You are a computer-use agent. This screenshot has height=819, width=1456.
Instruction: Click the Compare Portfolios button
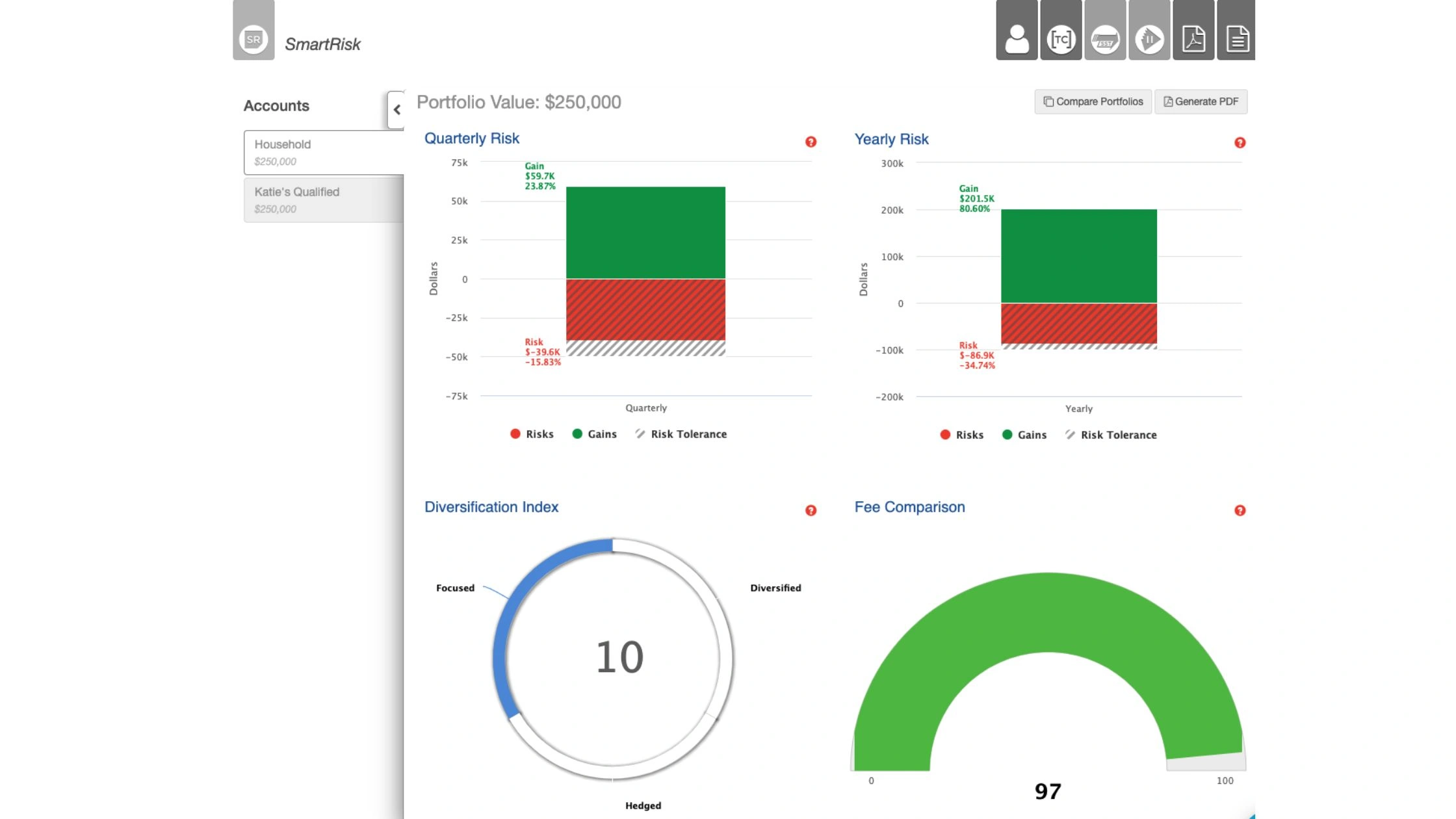click(x=1093, y=101)
